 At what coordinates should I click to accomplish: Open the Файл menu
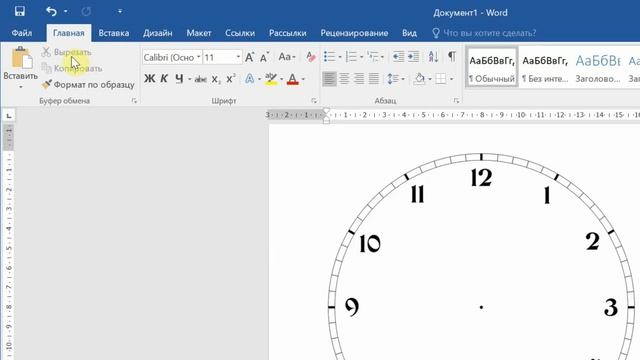coord(22,33)
